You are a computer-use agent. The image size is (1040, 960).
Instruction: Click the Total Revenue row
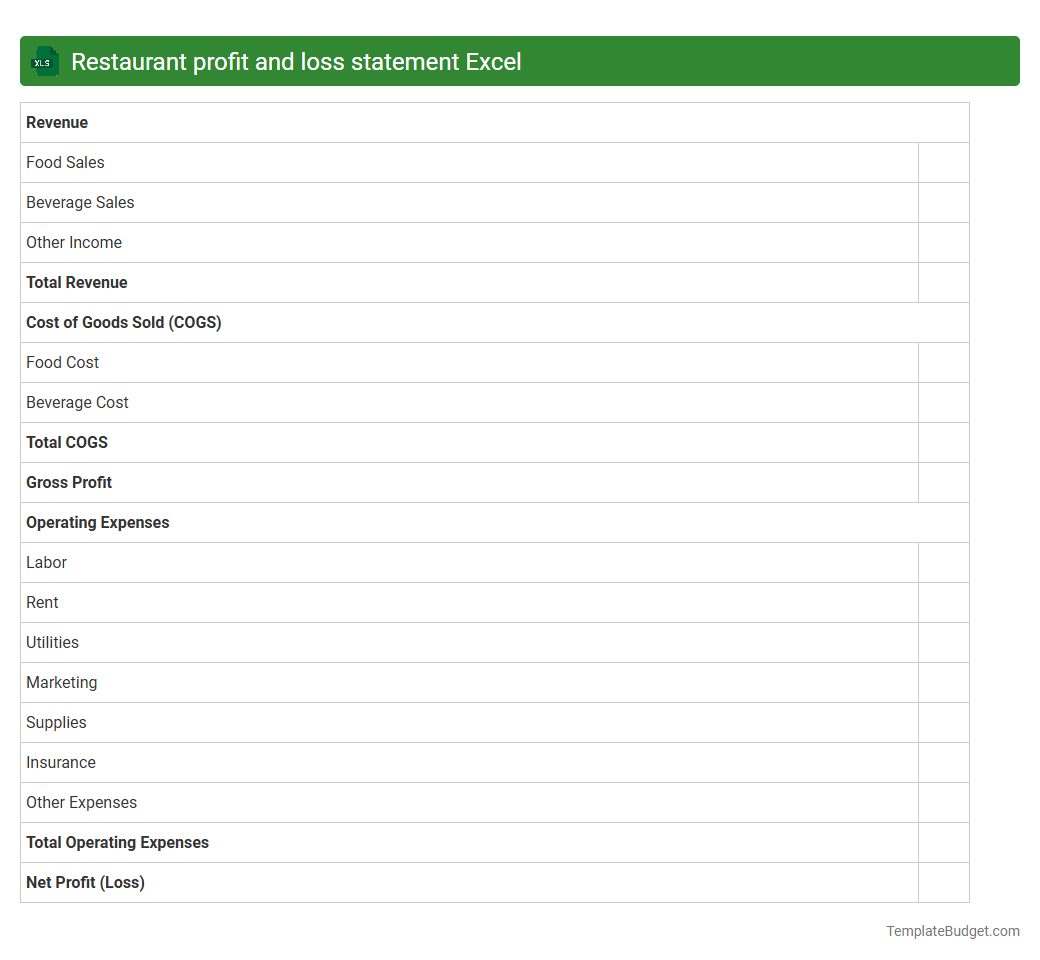[77, 282]
